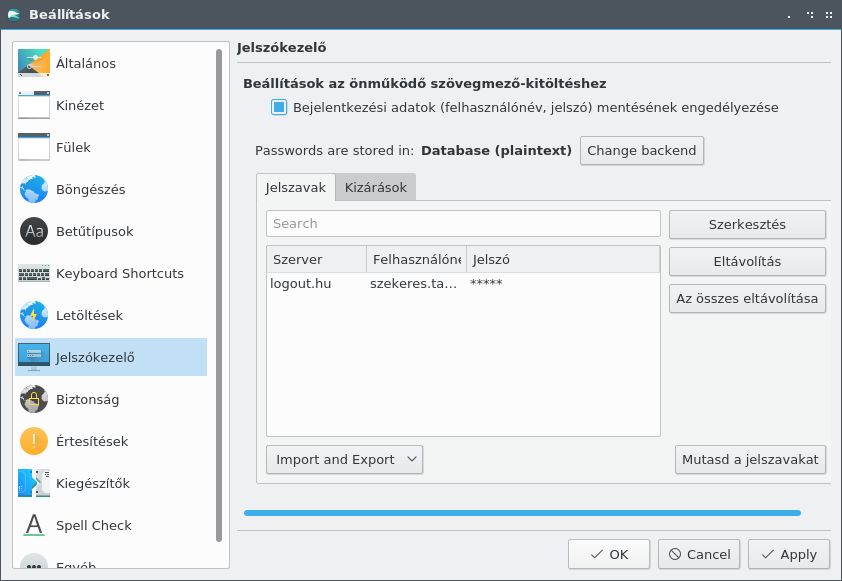This screenshot has width=842, height=581.
Task: Open the Böngészés globe icon
Action: click(34, 189)
